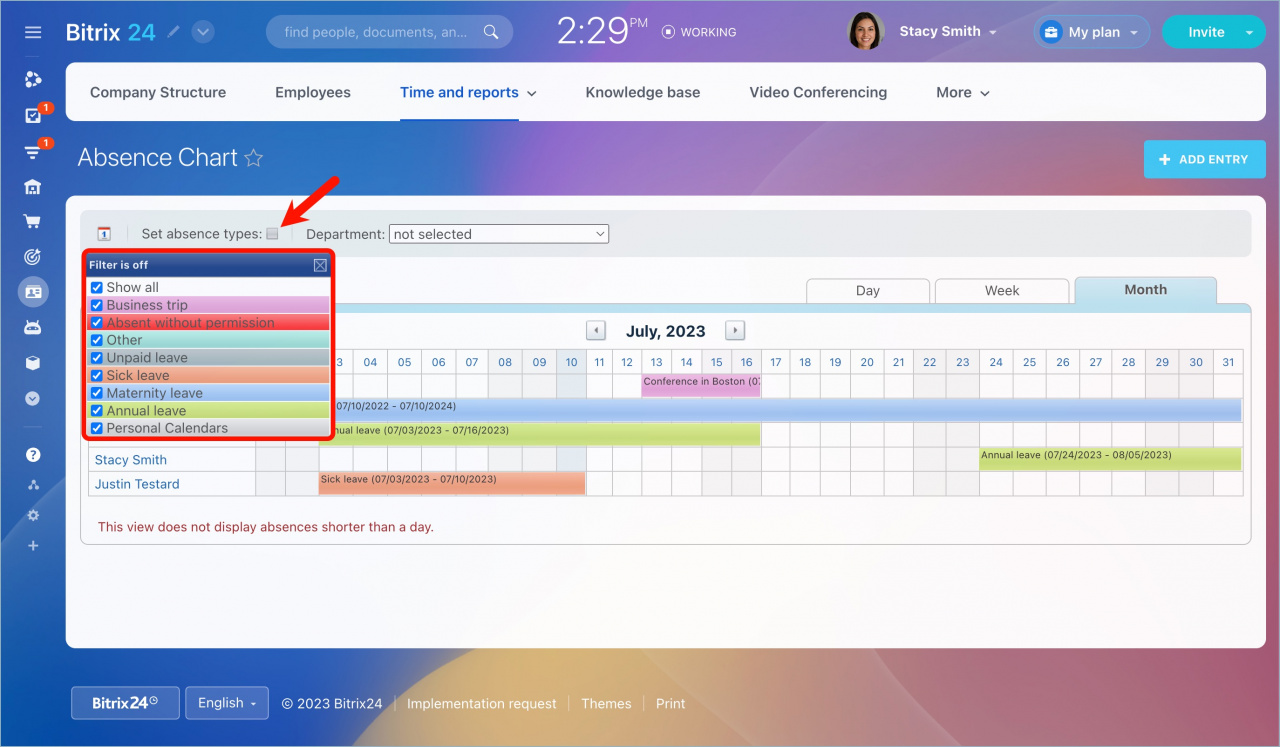Click the Bitrix24 footer logo button

click(x=125, y=703)
